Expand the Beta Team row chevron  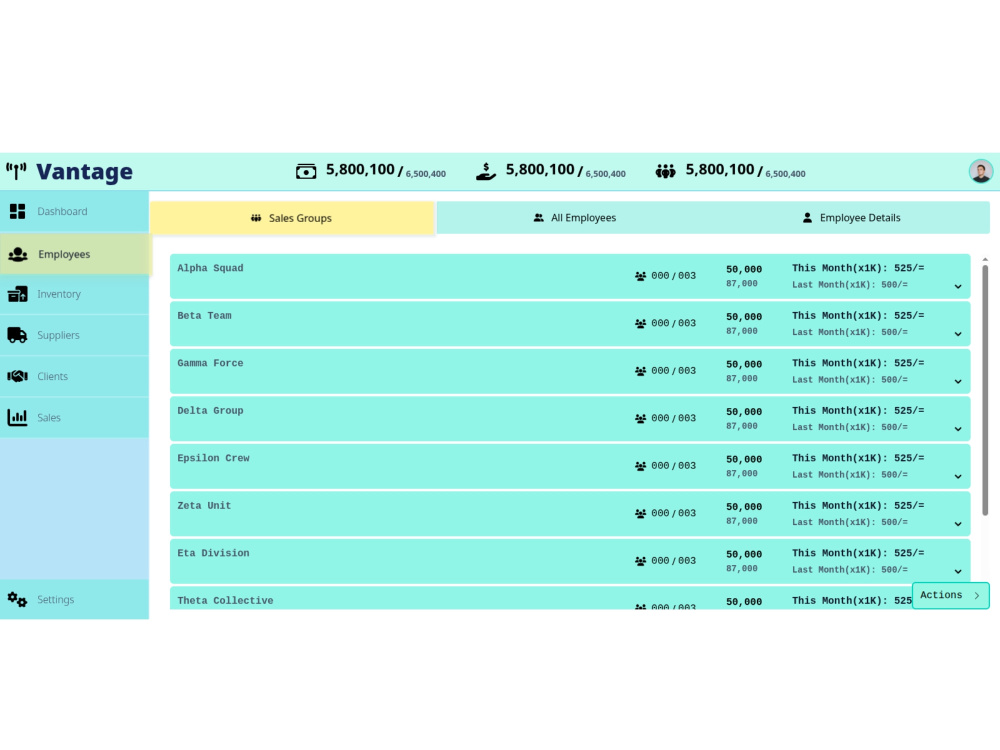958,334
